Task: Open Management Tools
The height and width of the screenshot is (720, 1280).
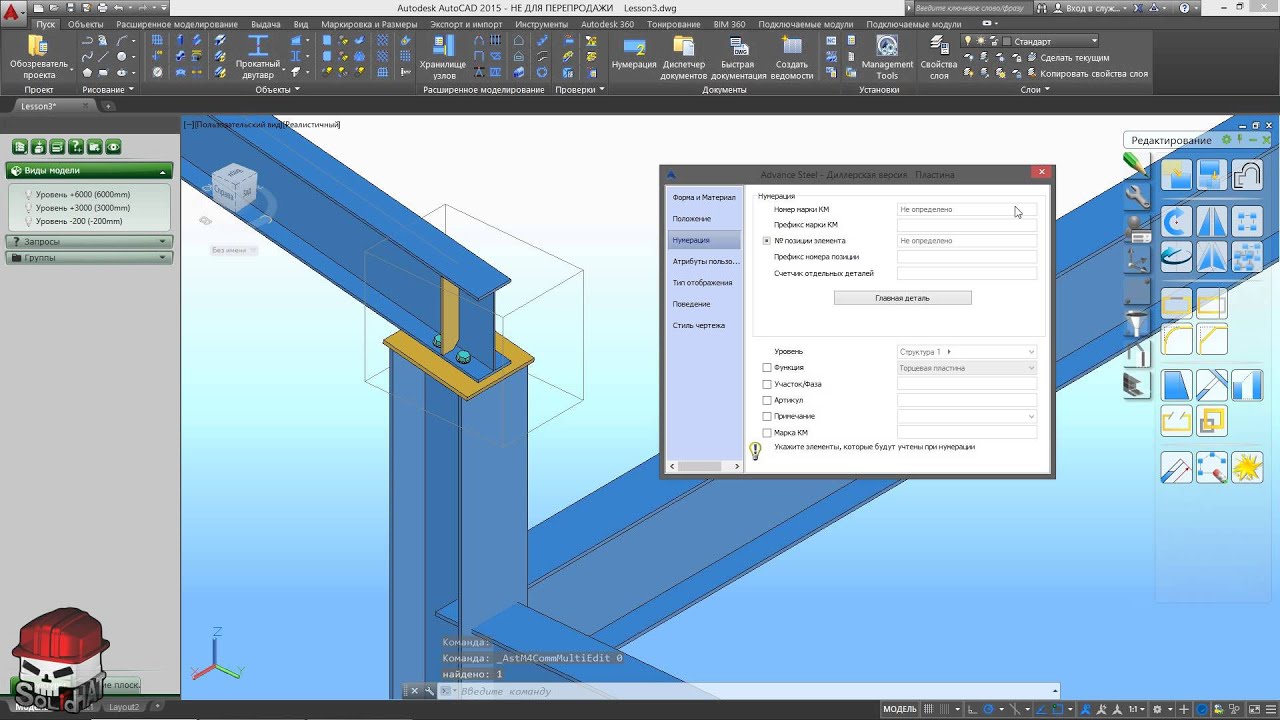Action: point(887,57)
